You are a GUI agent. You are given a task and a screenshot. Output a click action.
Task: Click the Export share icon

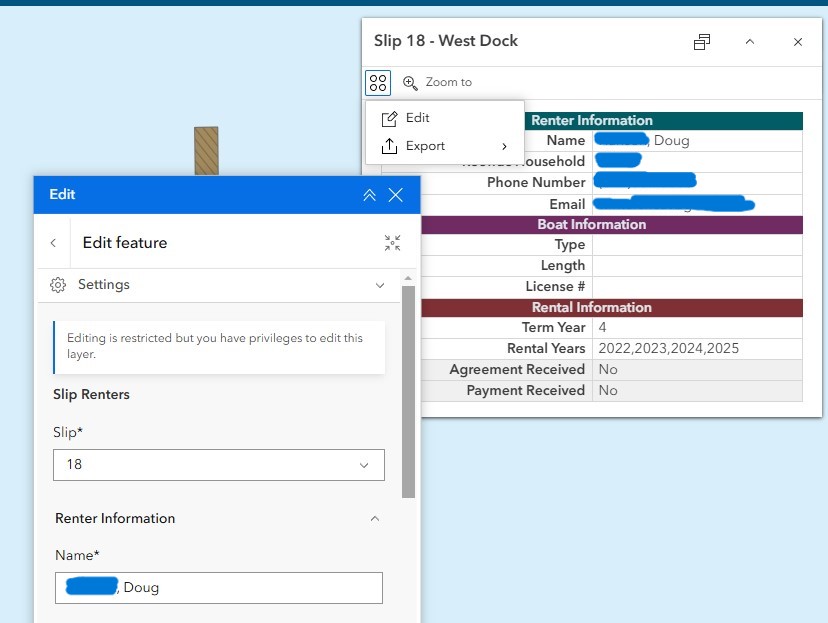click(391, 146)
